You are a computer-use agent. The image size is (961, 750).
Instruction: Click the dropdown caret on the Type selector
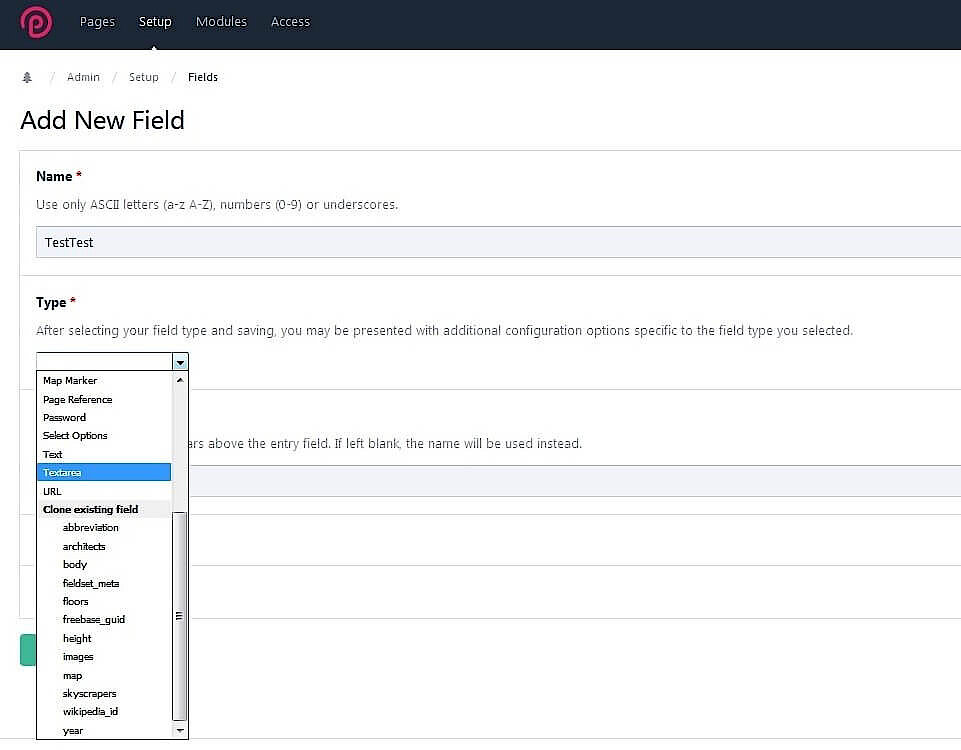pyautogui.click(x=180, y=361)
